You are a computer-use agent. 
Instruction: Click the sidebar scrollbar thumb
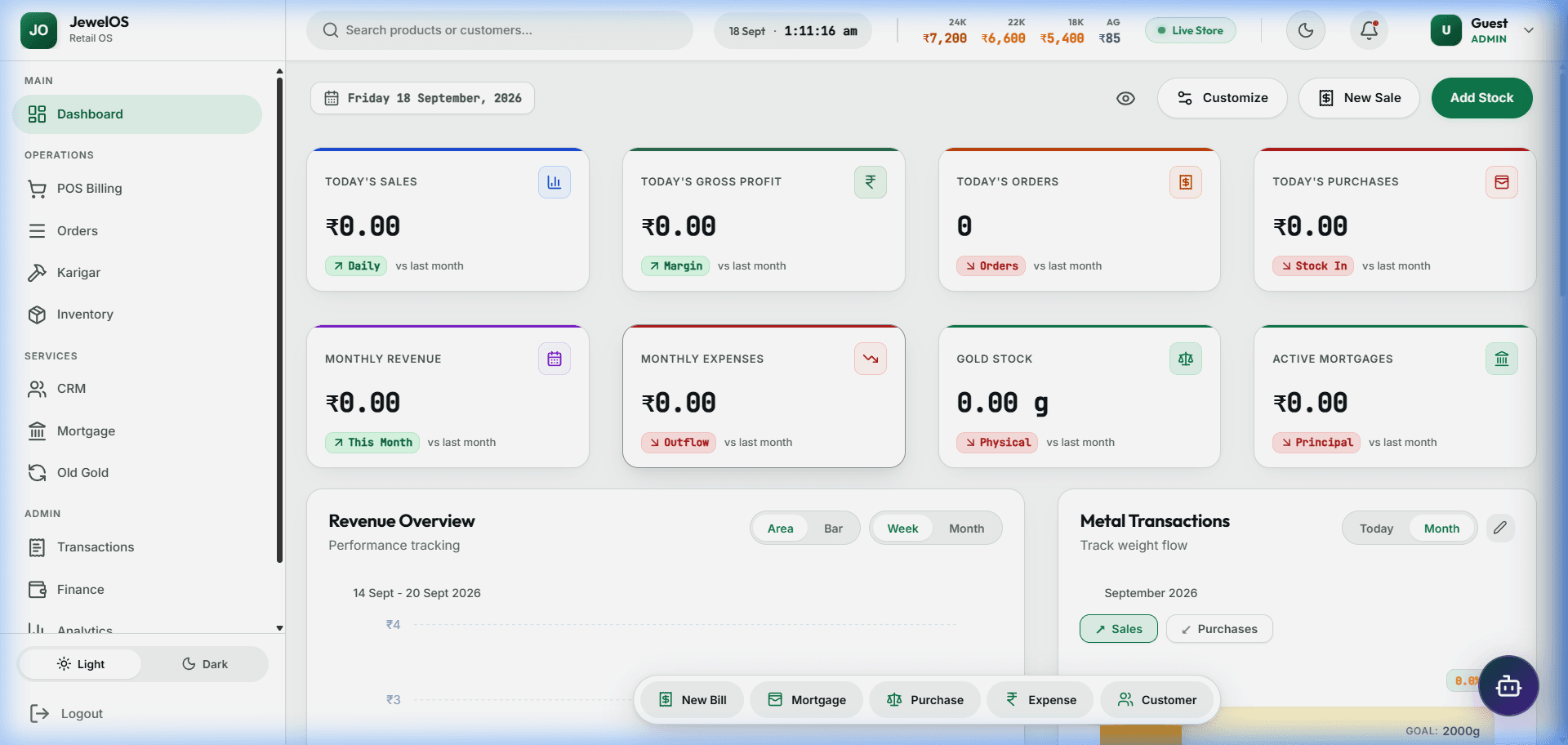pyautogui.click(x=279, y=319)
